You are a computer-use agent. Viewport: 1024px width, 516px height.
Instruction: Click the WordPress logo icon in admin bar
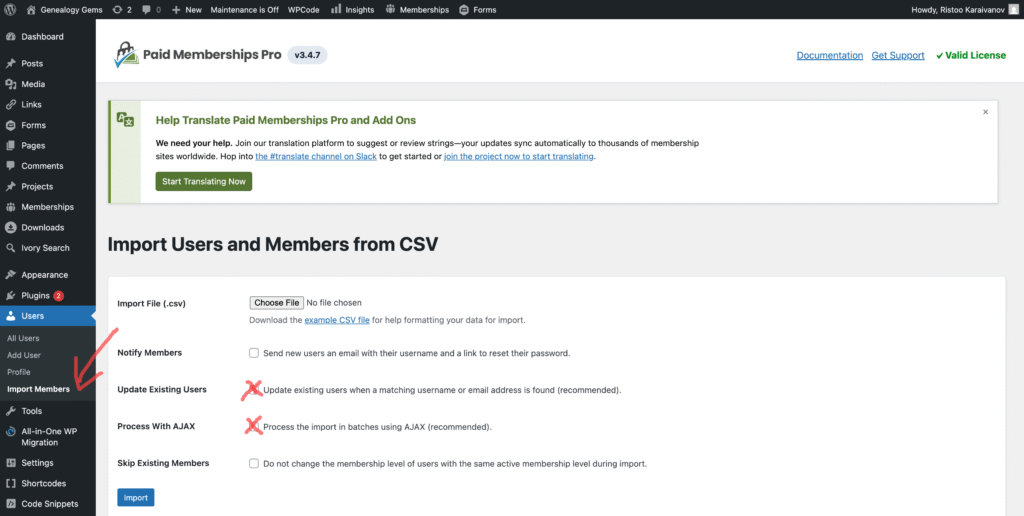point(11,9)
